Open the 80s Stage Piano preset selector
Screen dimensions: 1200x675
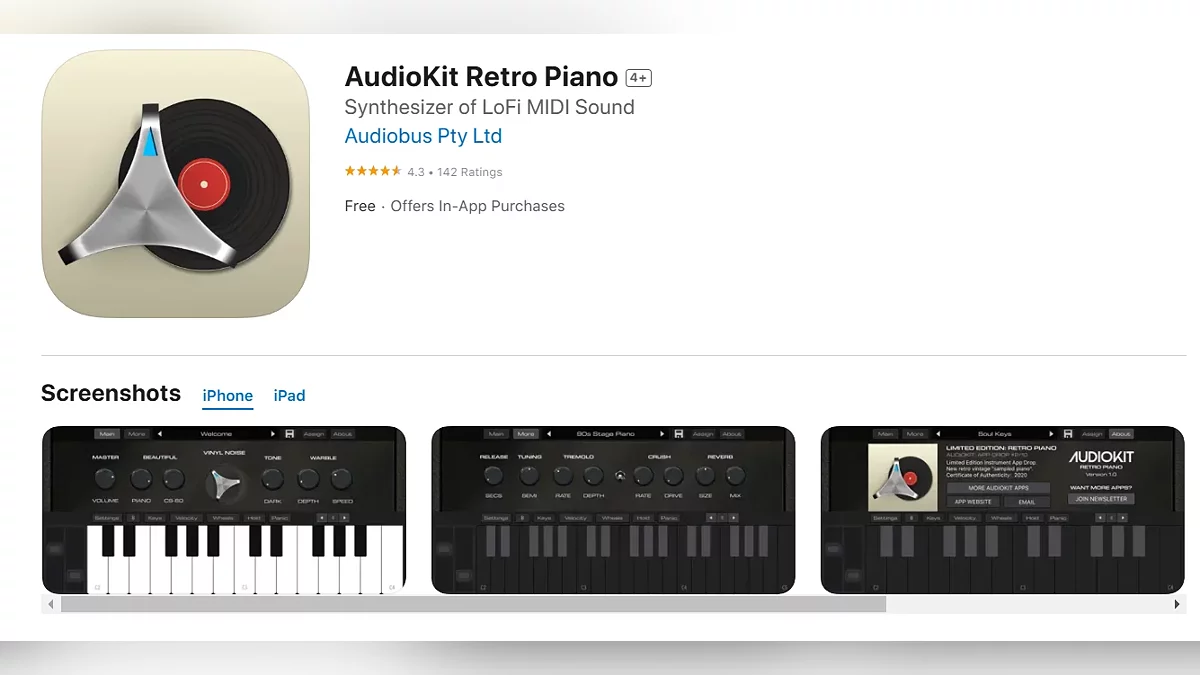click(605, 434)
